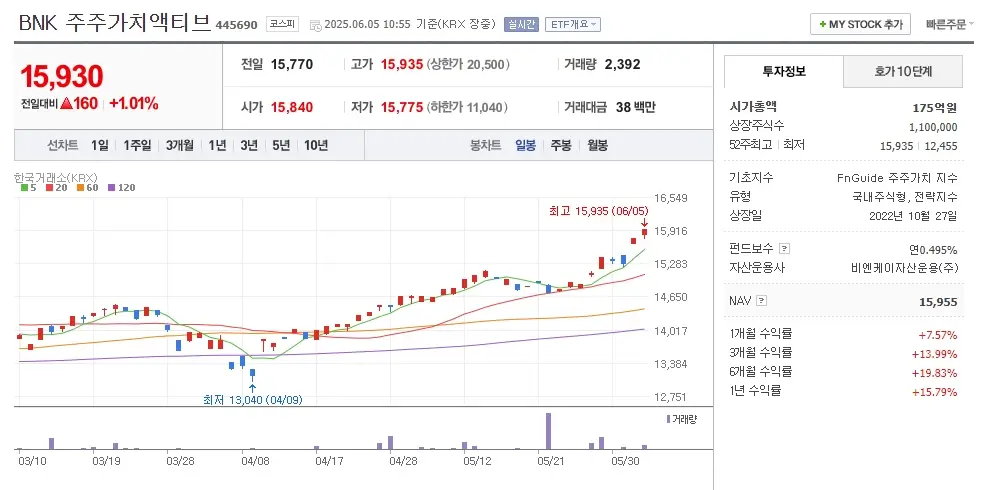Click the help icon next to 펀드보수
Viewport: 992px width, 490px height.
pyautogui.click(x=784, y=249)
